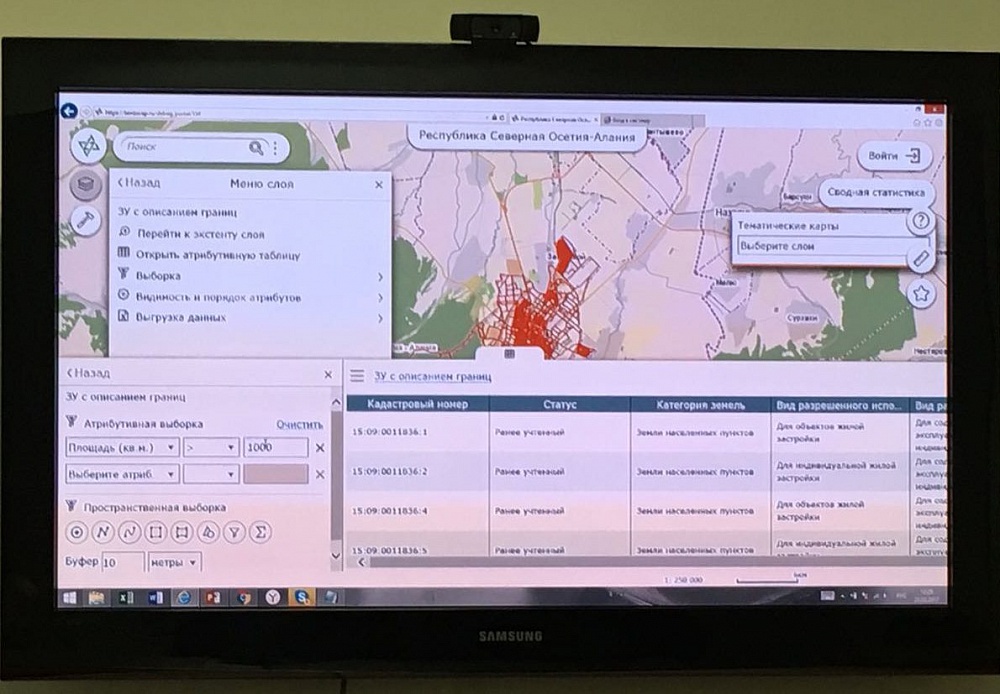Open the Площадь (кв.м.) attribute dropdown
The height and width of the screenshot is (694, 1000).
[x=122, y=447]
